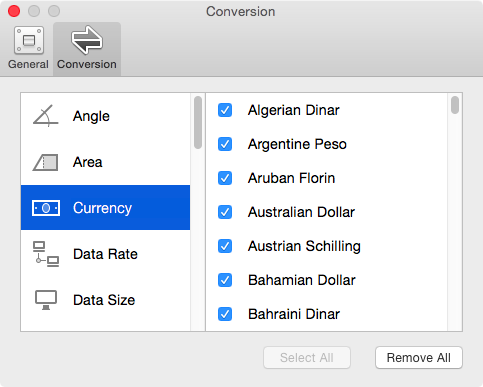Click the Select All button

307,358
